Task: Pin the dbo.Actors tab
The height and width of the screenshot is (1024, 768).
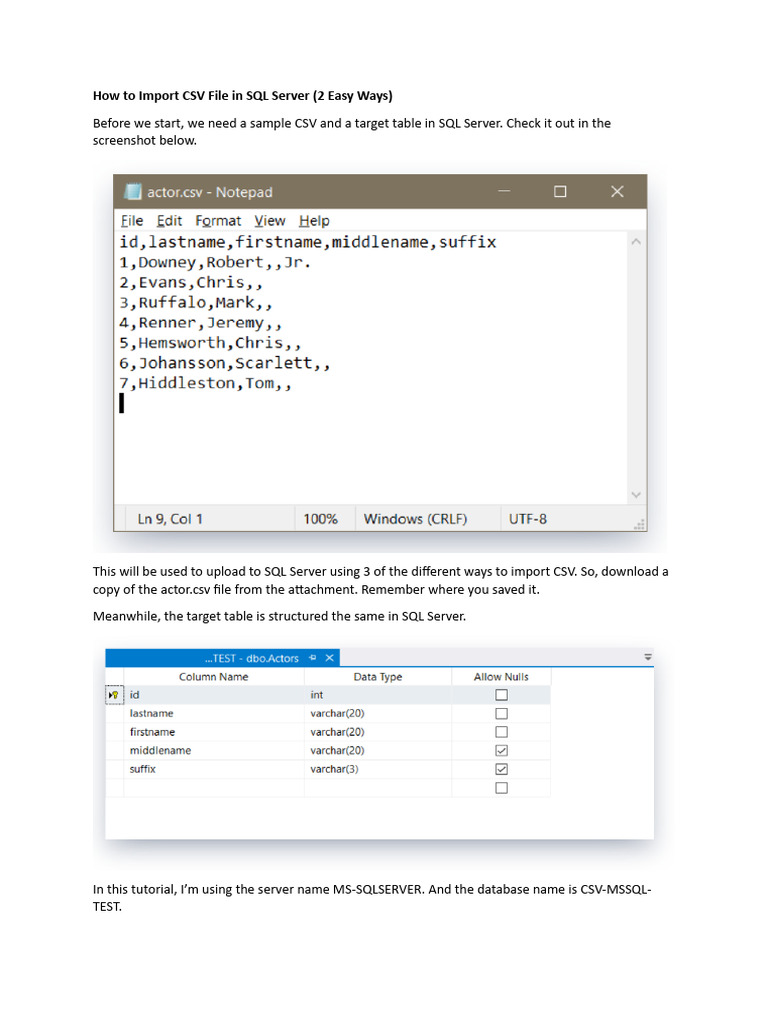Action: tap(312, 658)
